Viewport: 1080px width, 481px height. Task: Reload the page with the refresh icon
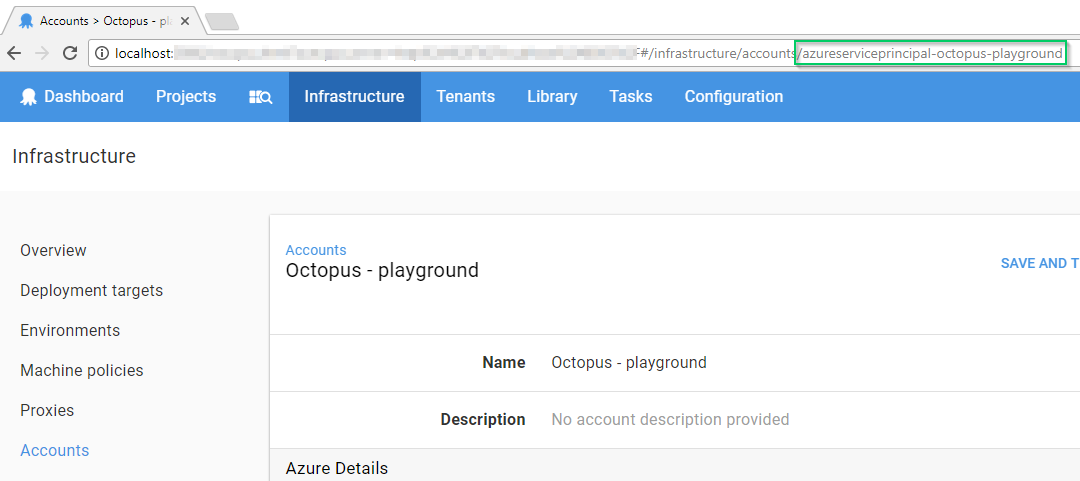click(70, 53)
